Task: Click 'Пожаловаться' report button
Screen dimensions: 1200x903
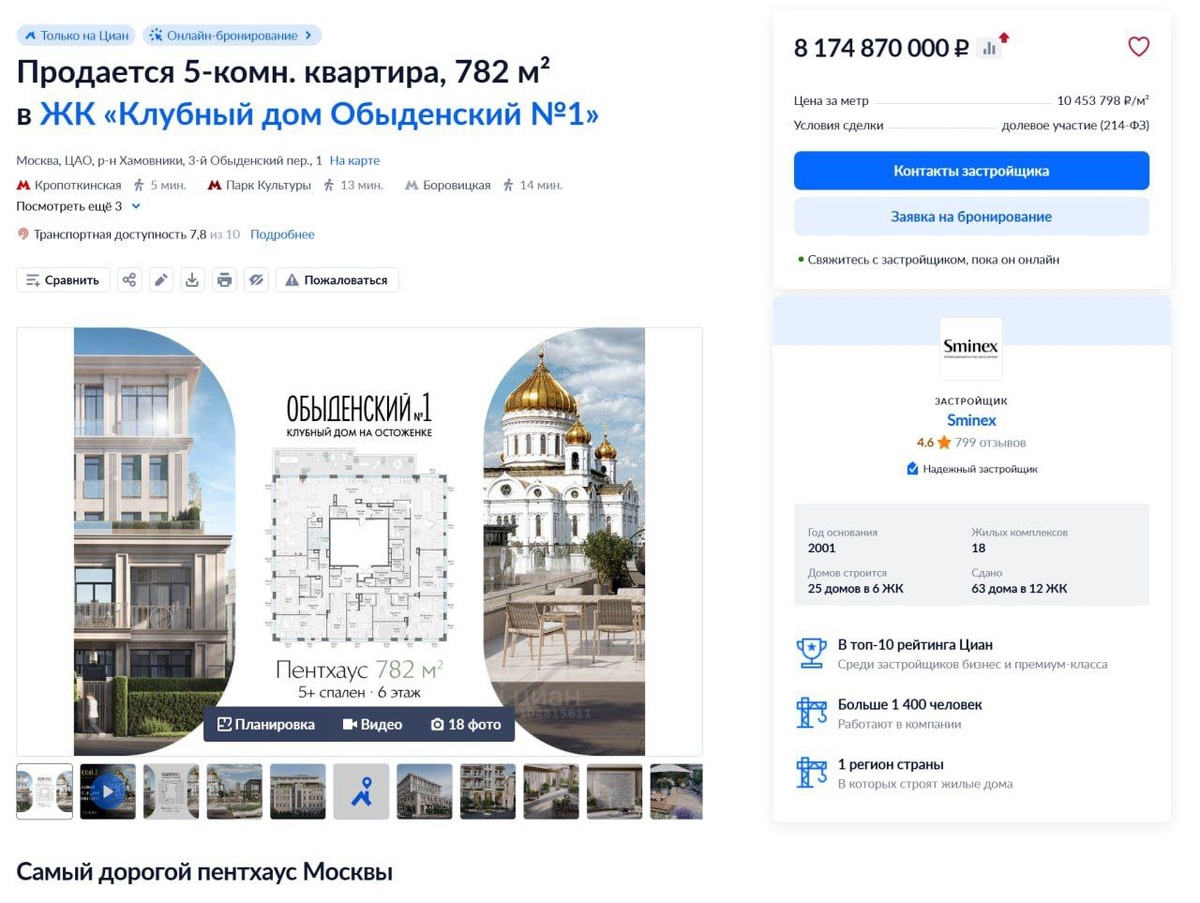Action: tap(337, 280)
